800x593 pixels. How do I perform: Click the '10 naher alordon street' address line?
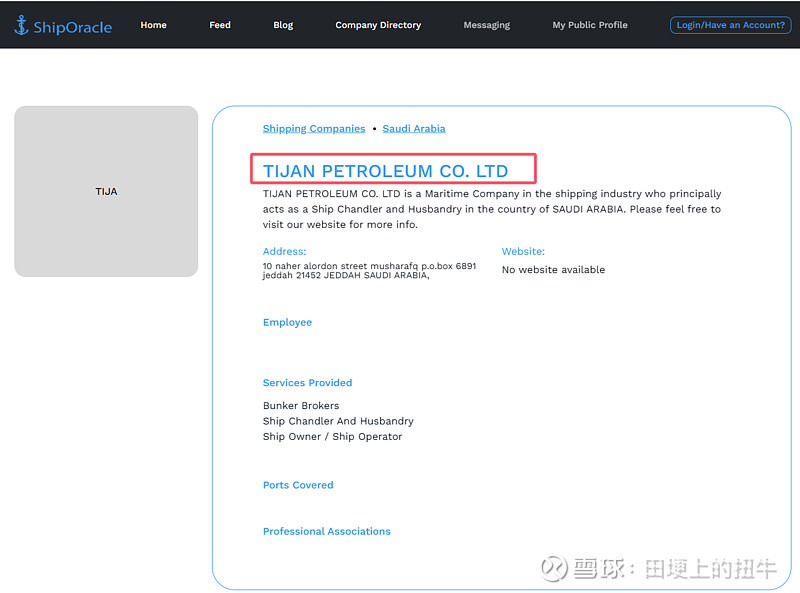[369, 266]
